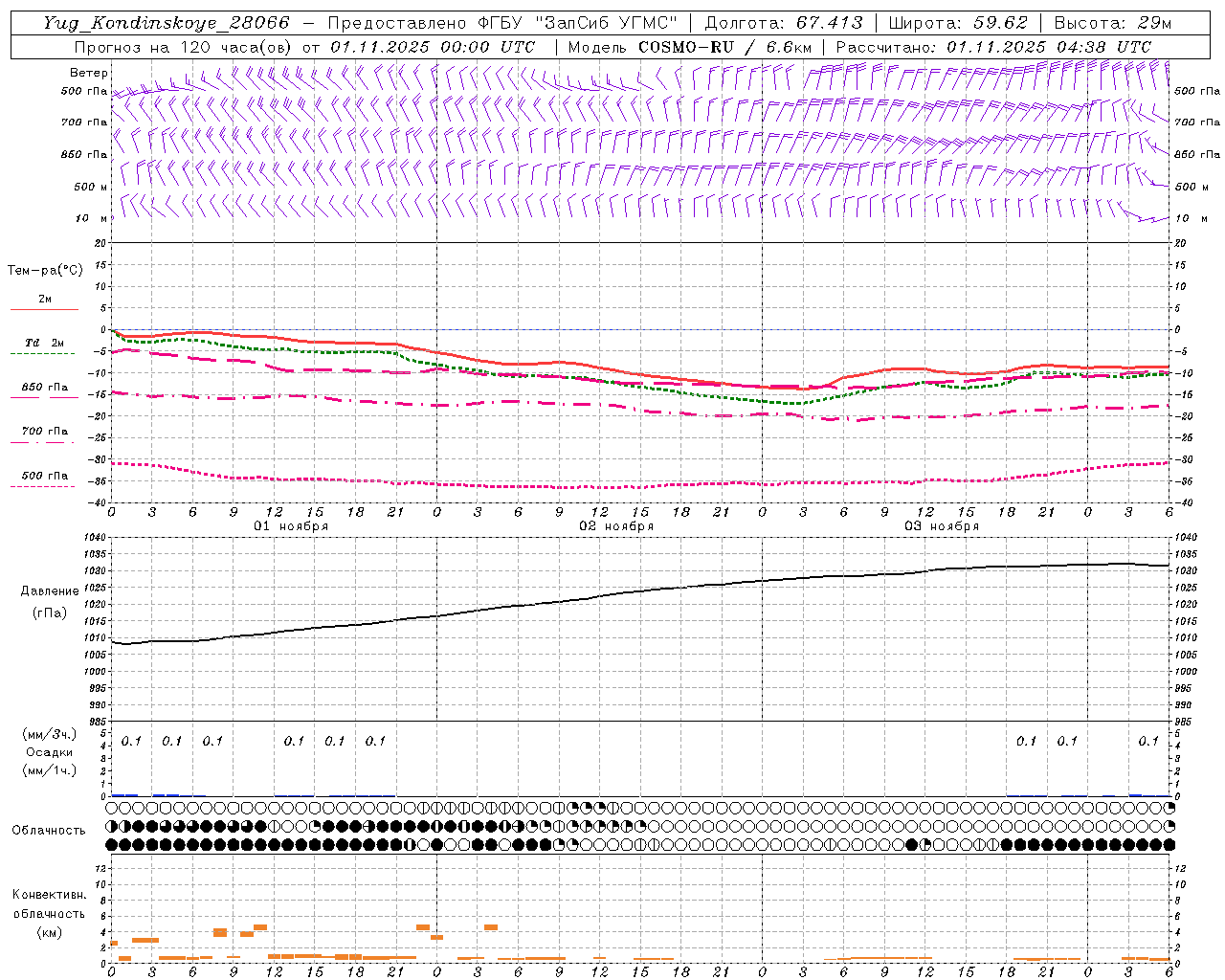Select the latitude value Широта: 59.62
The height and width of the screenshot is (980, 1225).
958,24
